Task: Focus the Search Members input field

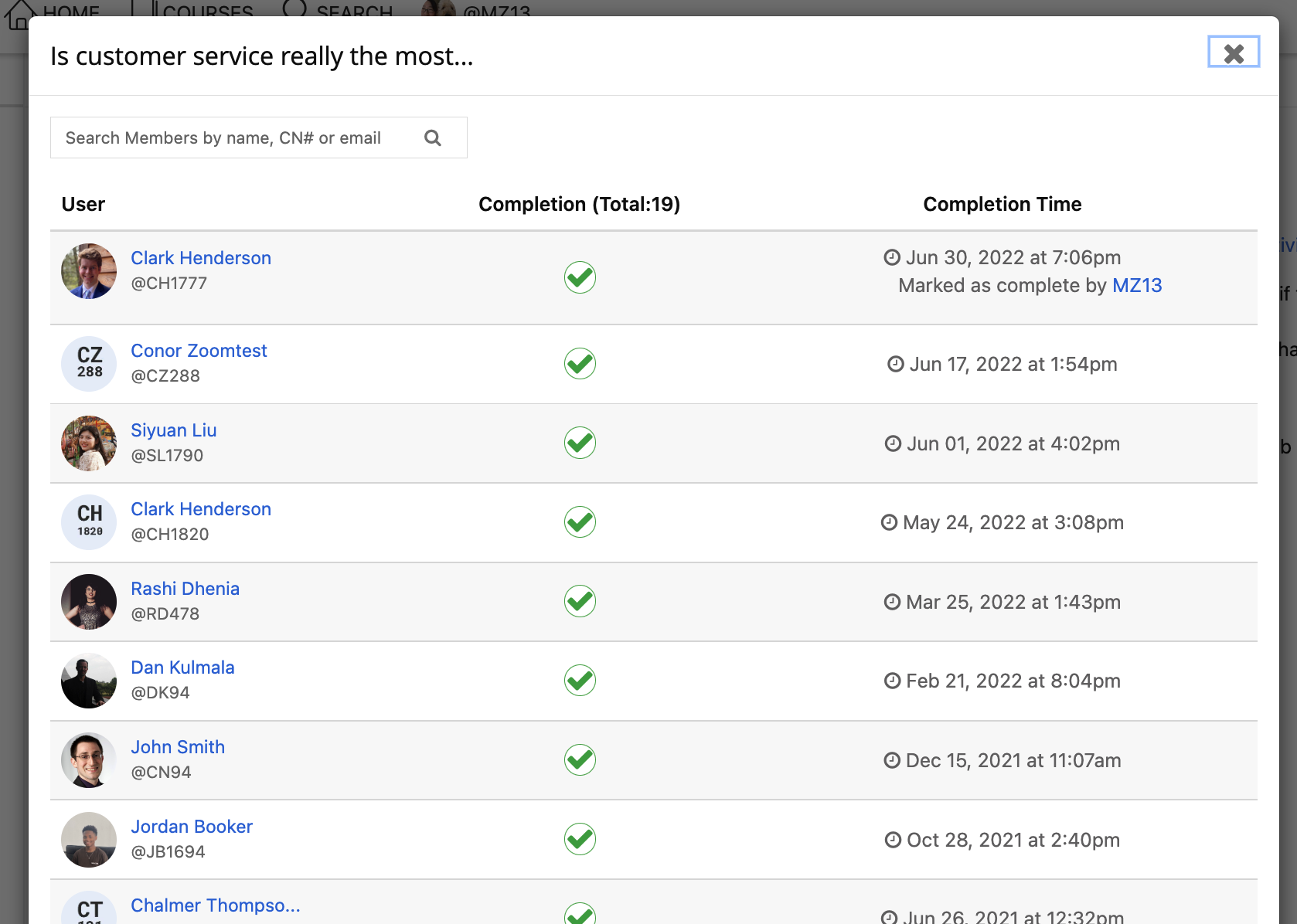Action: [x=258, y=138]
